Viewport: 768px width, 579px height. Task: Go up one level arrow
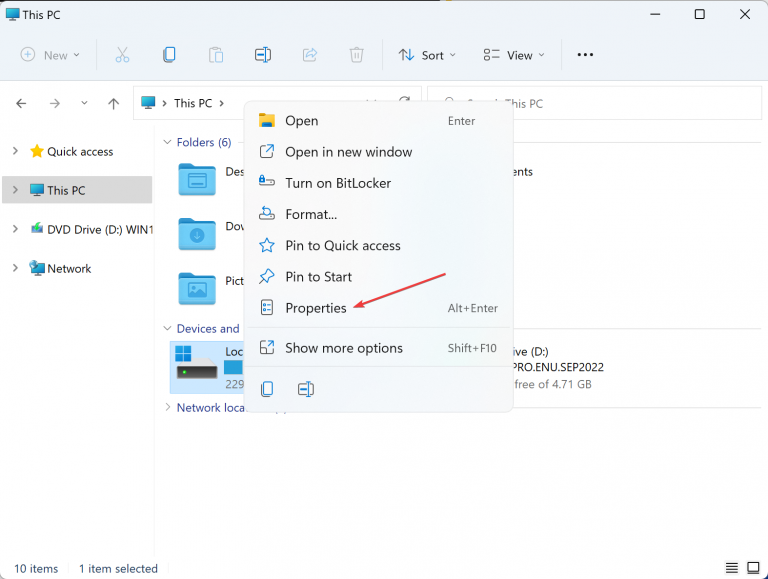[113, 103]
